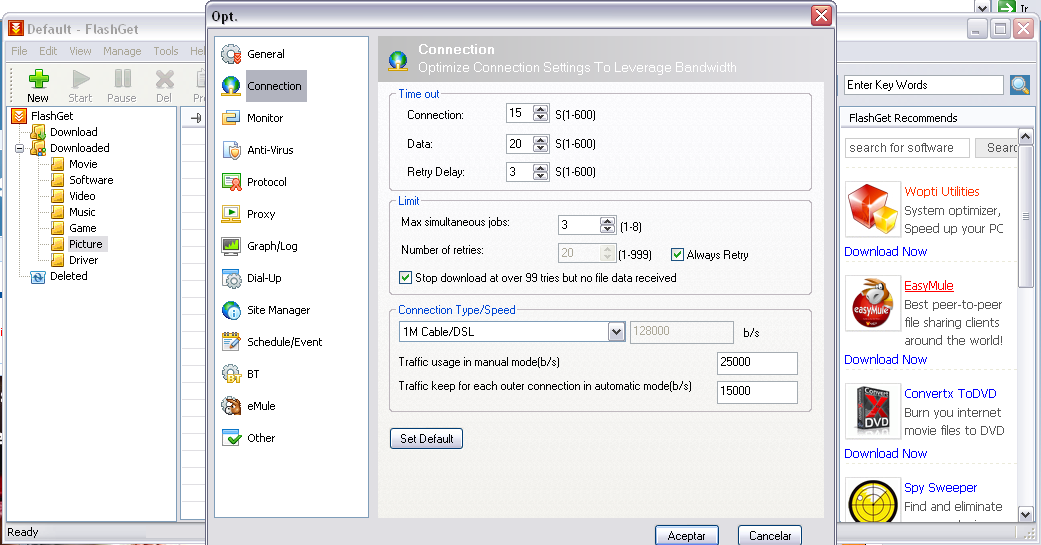Click Download Now under Convertx ToDVD
This screenshot has width=1041, height=545.
pyautogui.click(x=886, y=453)
